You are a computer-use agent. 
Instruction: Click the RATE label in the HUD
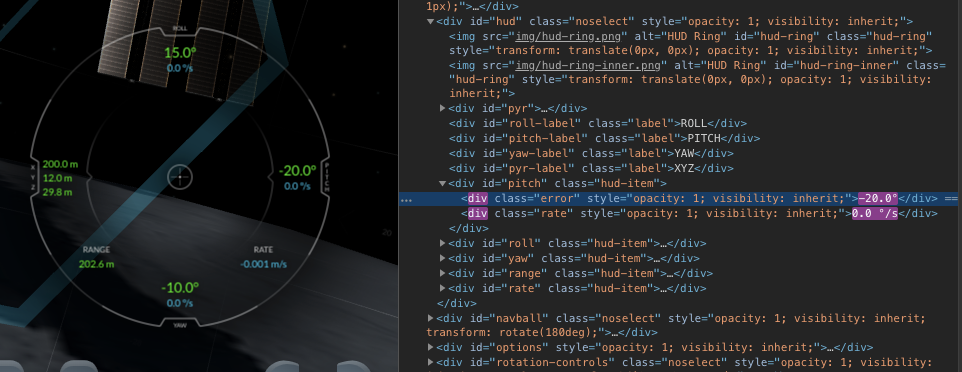[x=263, y=250]
